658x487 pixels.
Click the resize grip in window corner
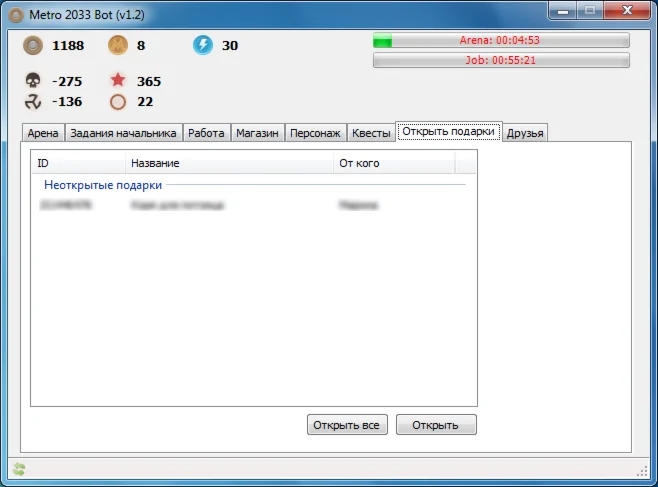pos(642,471)
